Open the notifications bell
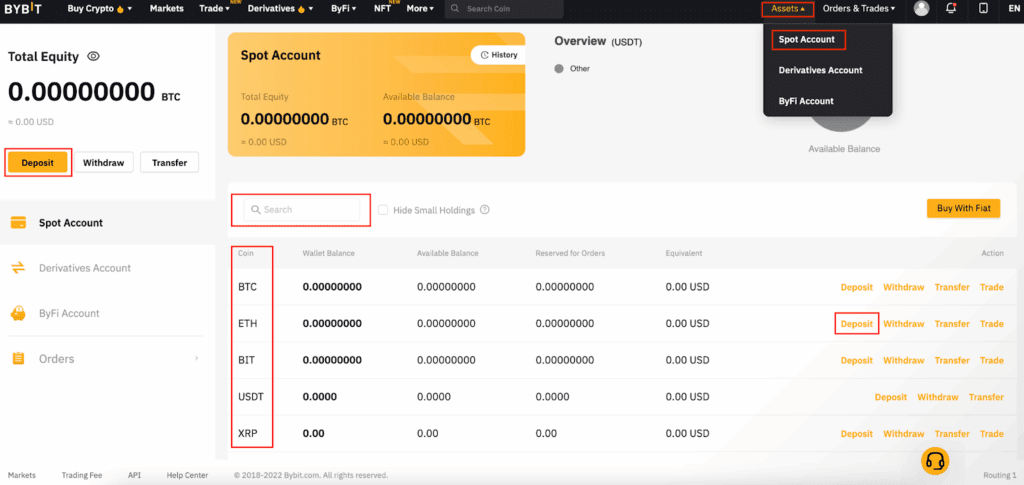Viewport: 1024px width, 485px height. [951, 9]
